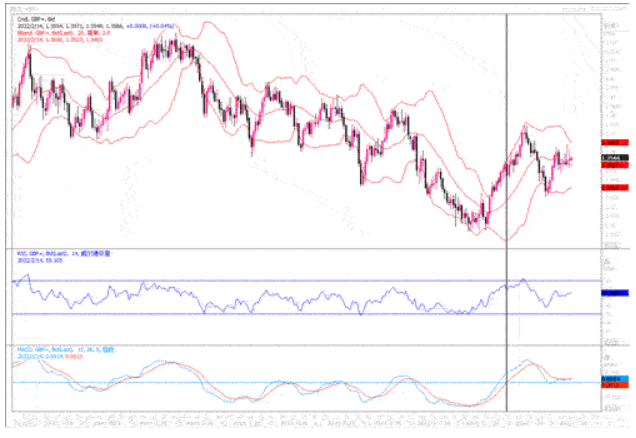This screenshot has height=438, width=636.
Task: Click the RSI lower oversold horizontal line
Action: [300, 314]
